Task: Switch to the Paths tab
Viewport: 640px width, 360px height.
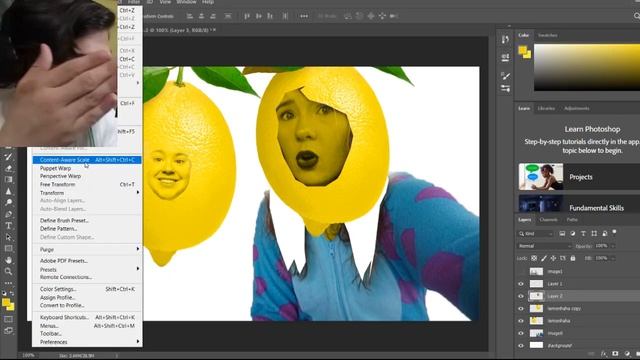Action: click(572, 220)
